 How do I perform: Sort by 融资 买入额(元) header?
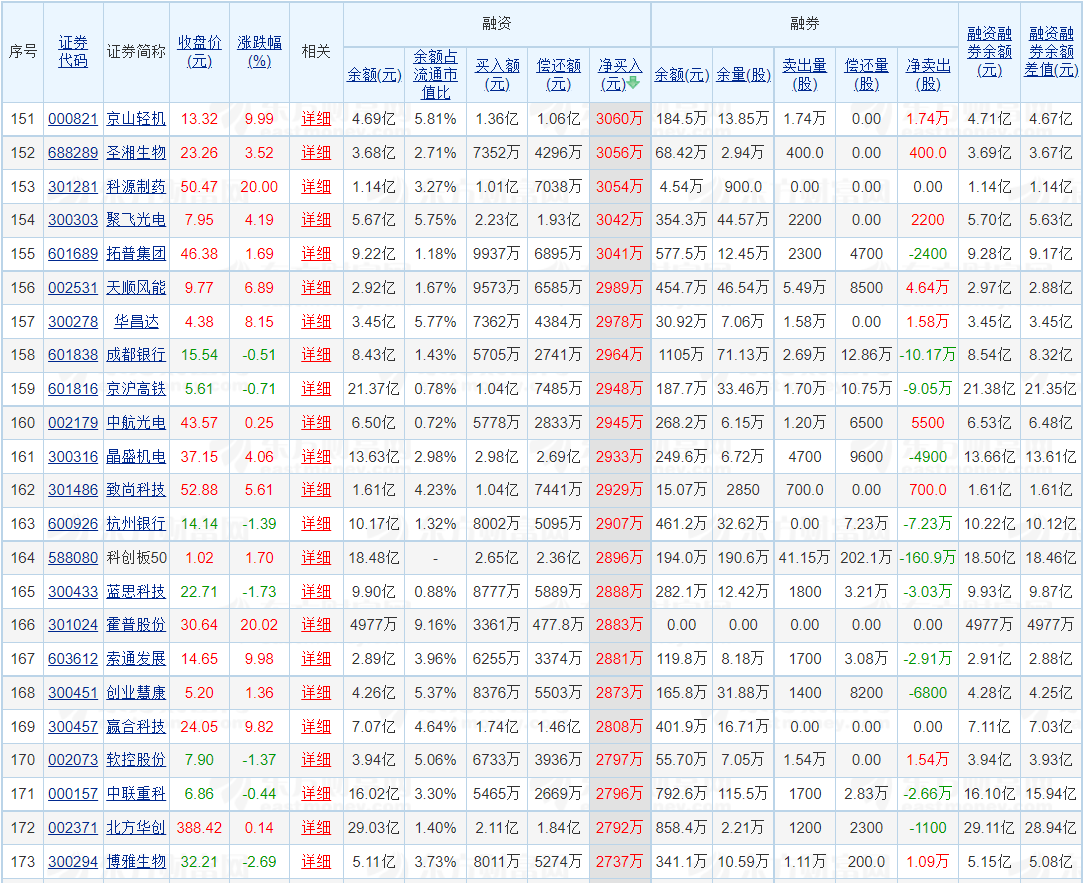pyautogui.click(x=497, y=74)
